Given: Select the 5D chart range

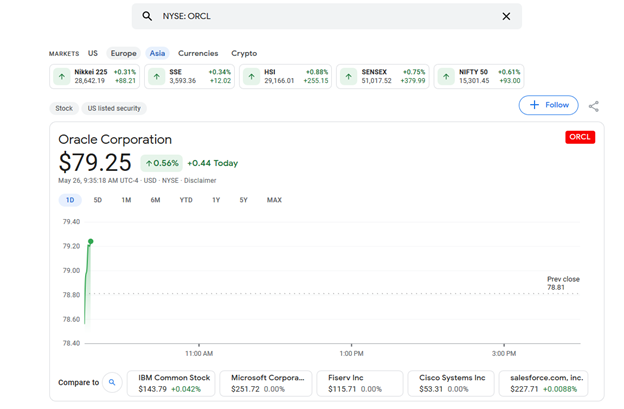Looking at the screenshot, I should (98, 200).
